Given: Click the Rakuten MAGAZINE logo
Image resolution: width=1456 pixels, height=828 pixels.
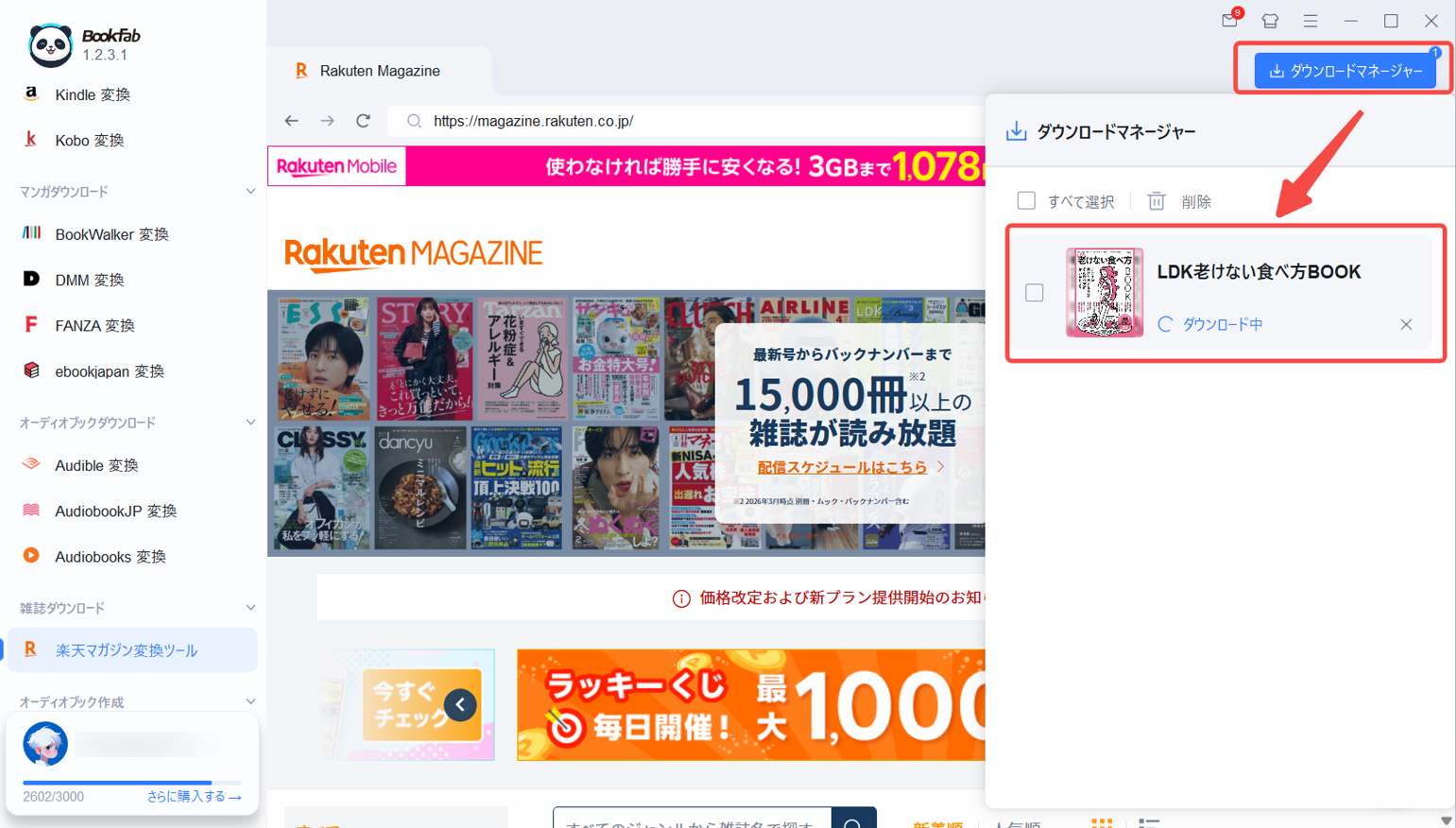Looking at the screenshot, I should coord(414,253).
